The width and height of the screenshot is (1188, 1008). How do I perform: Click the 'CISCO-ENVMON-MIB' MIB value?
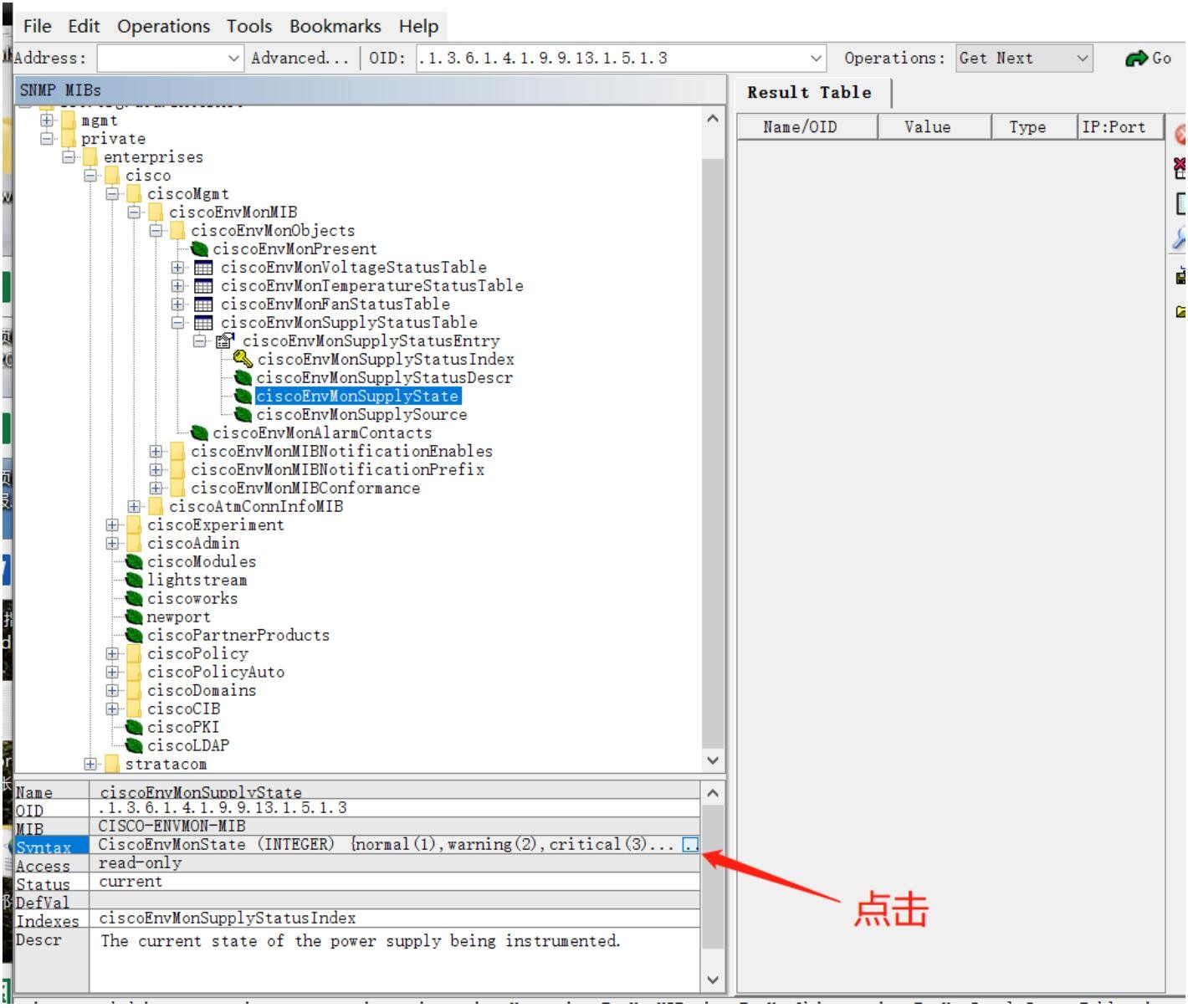[x=172, y=826]
